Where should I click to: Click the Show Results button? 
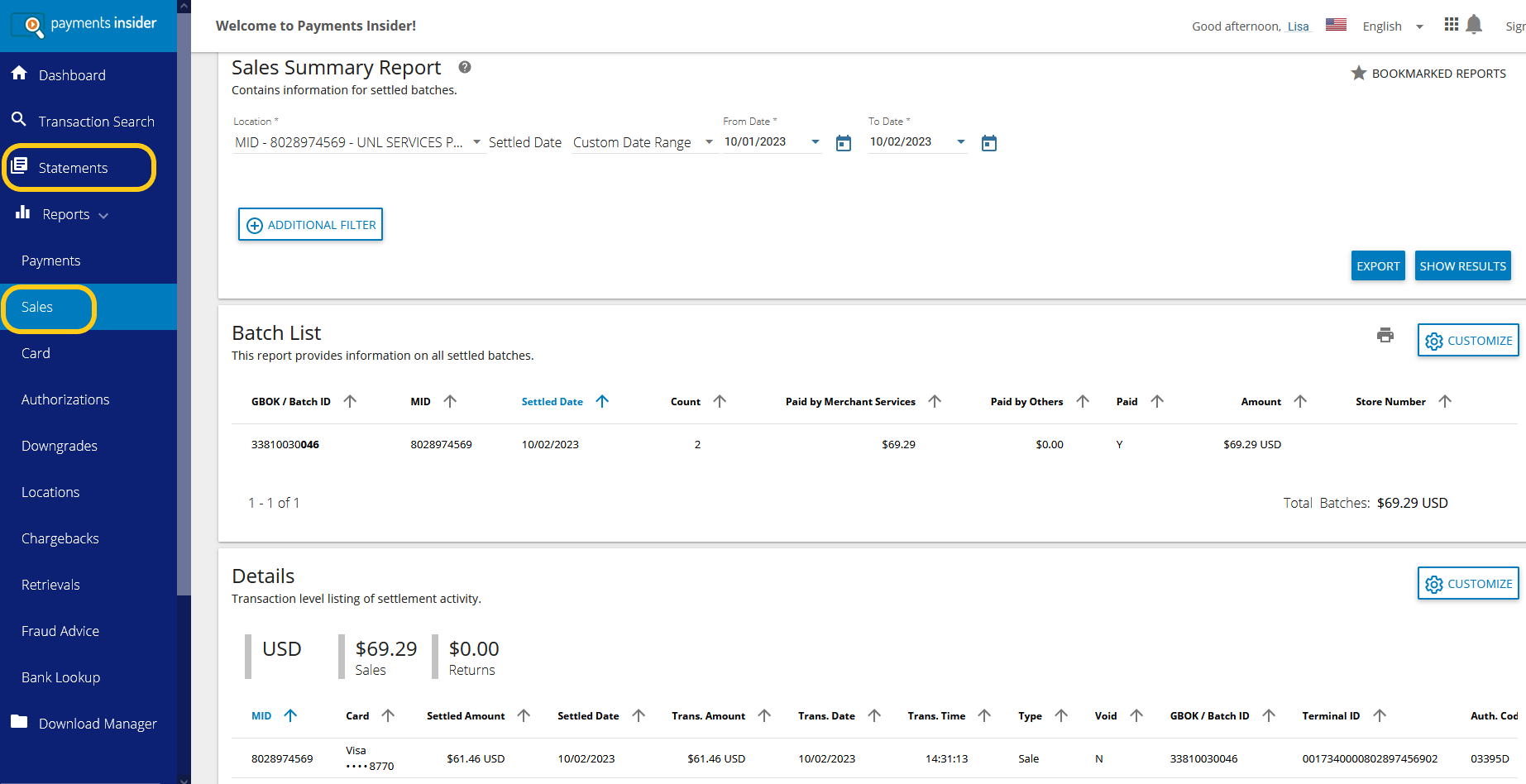click(1462, 265)
